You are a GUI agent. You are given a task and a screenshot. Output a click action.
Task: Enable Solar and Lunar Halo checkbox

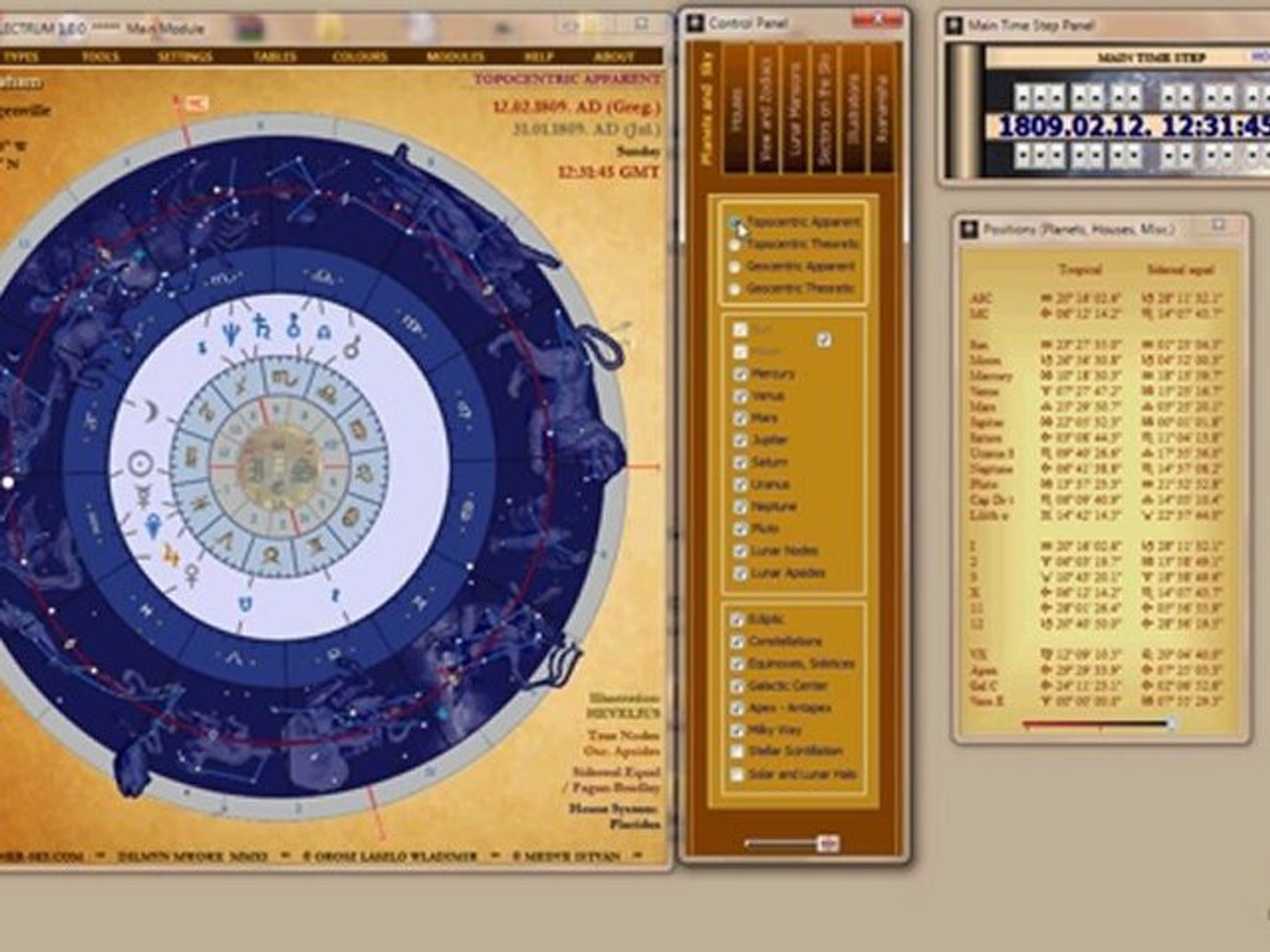click(737, 774)
